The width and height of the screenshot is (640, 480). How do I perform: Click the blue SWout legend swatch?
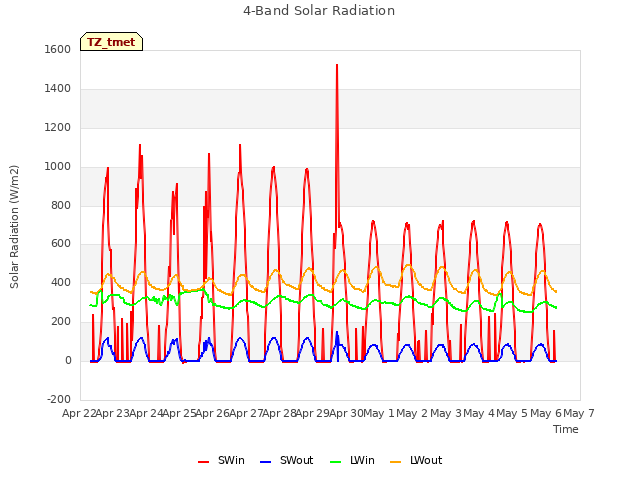(x=265, y=462)
